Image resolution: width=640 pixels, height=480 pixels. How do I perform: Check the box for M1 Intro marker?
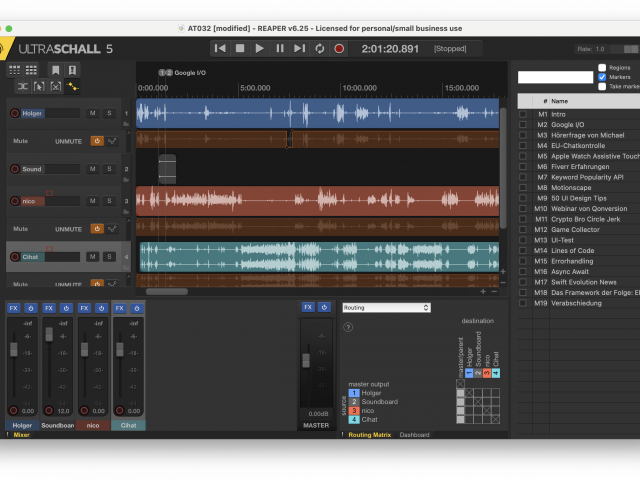(x=522, y=114)
